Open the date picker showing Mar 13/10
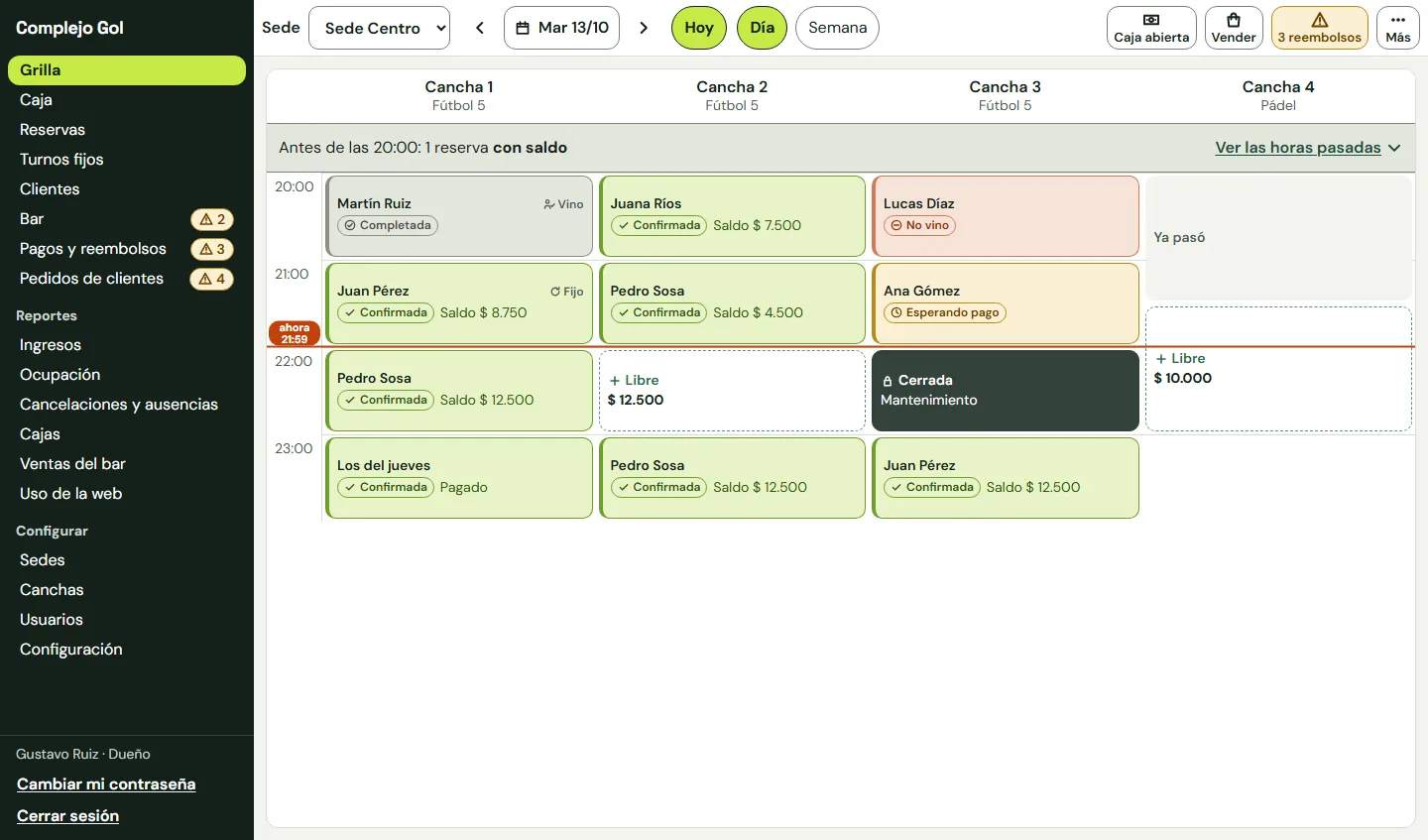 (561, 28)
